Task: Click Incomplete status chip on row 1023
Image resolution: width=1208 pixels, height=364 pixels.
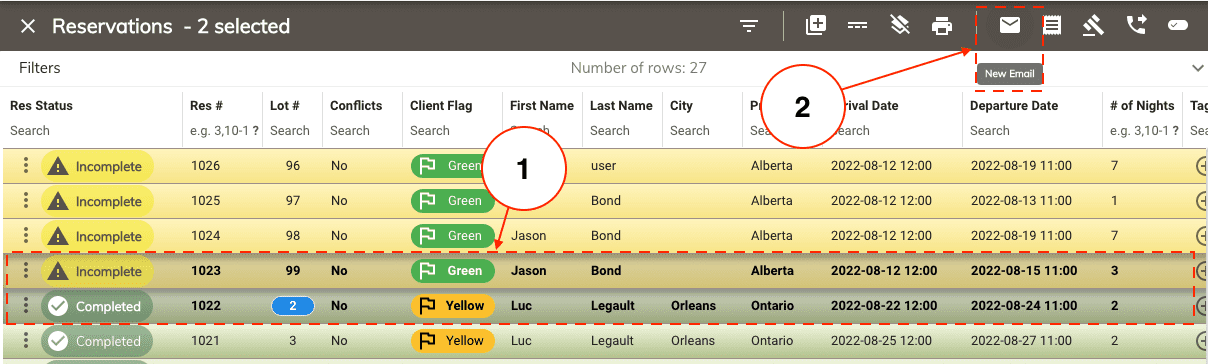Action: [97, 272]
